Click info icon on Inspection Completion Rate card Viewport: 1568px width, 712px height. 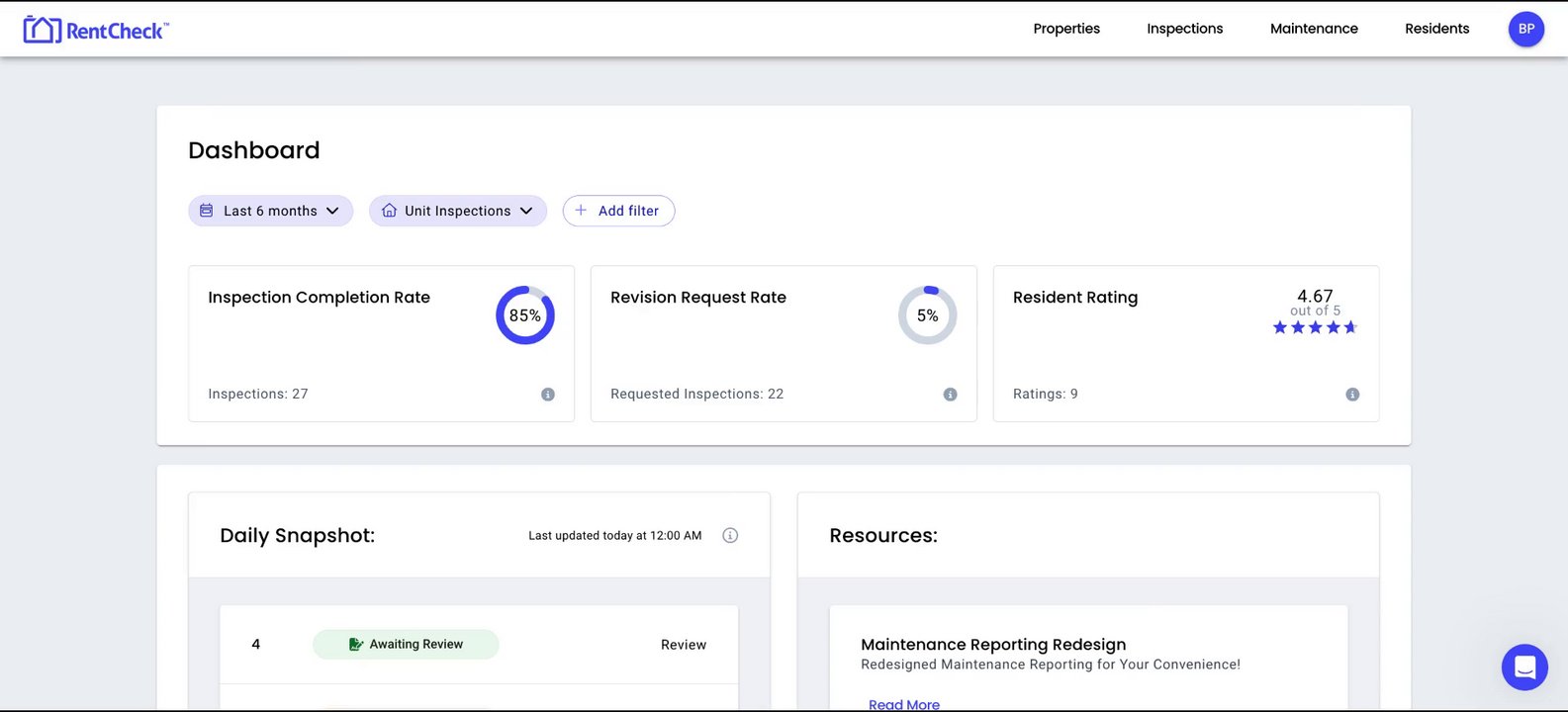pos(548,395)
